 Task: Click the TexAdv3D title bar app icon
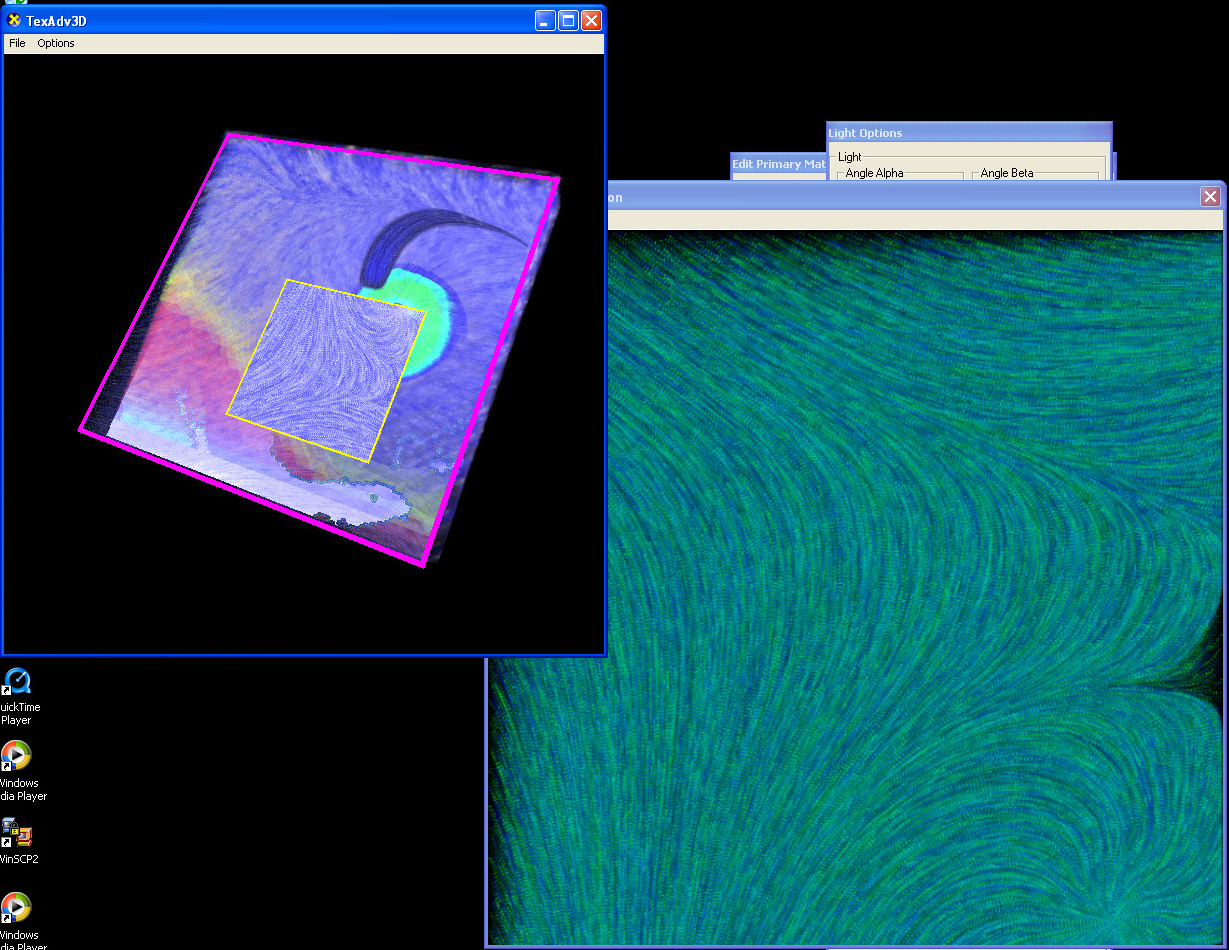point(14,20)
